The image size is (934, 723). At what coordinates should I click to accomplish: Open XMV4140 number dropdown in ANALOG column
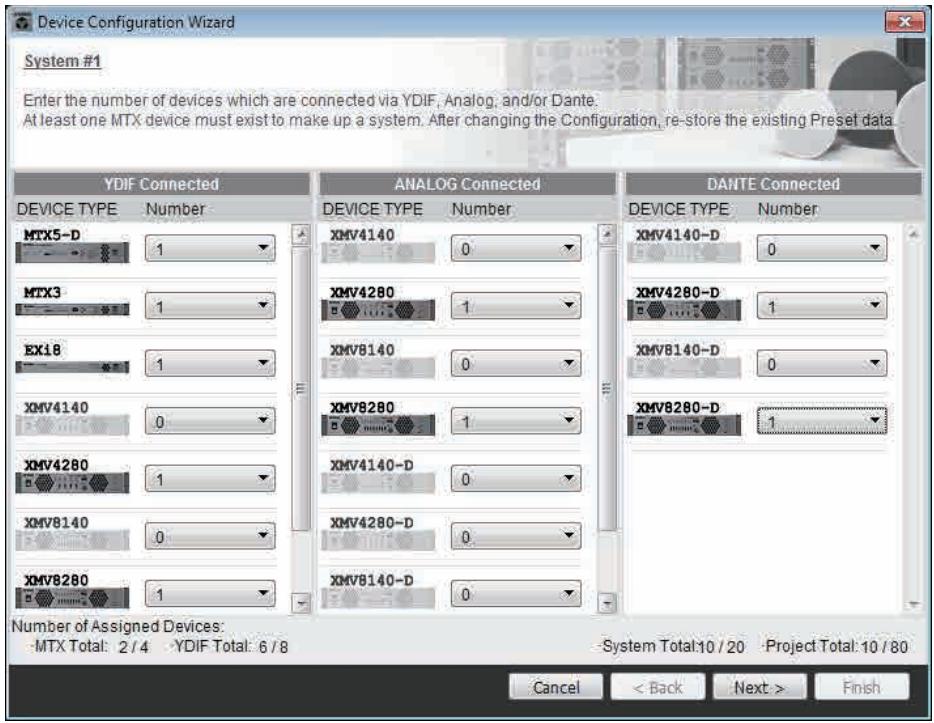[x=516, y=249]
